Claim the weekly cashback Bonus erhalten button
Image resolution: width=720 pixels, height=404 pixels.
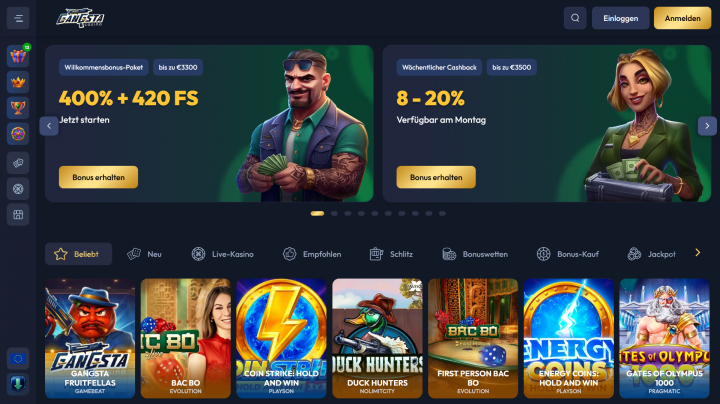[436, 177]
